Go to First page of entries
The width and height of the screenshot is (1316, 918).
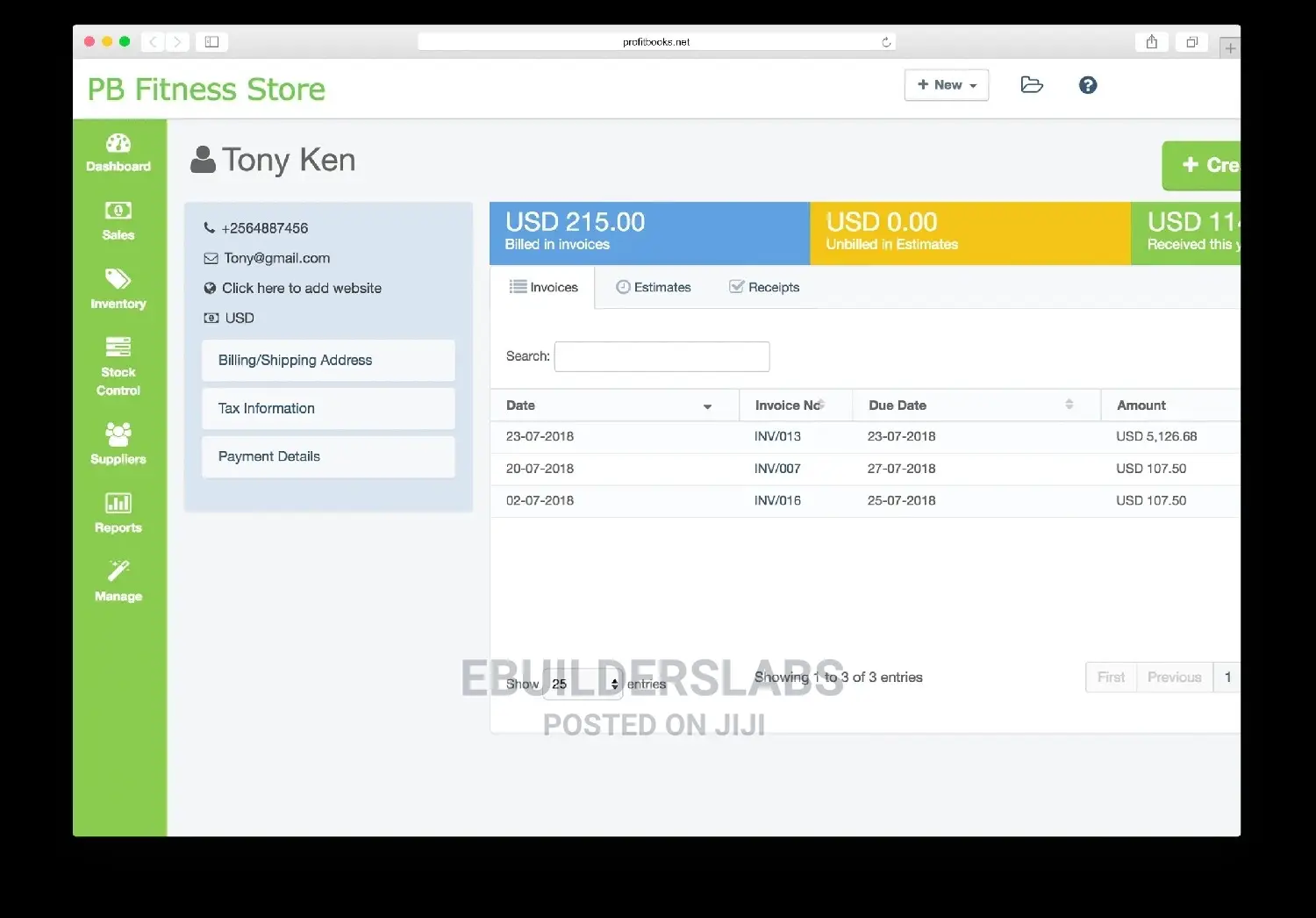1111,678
